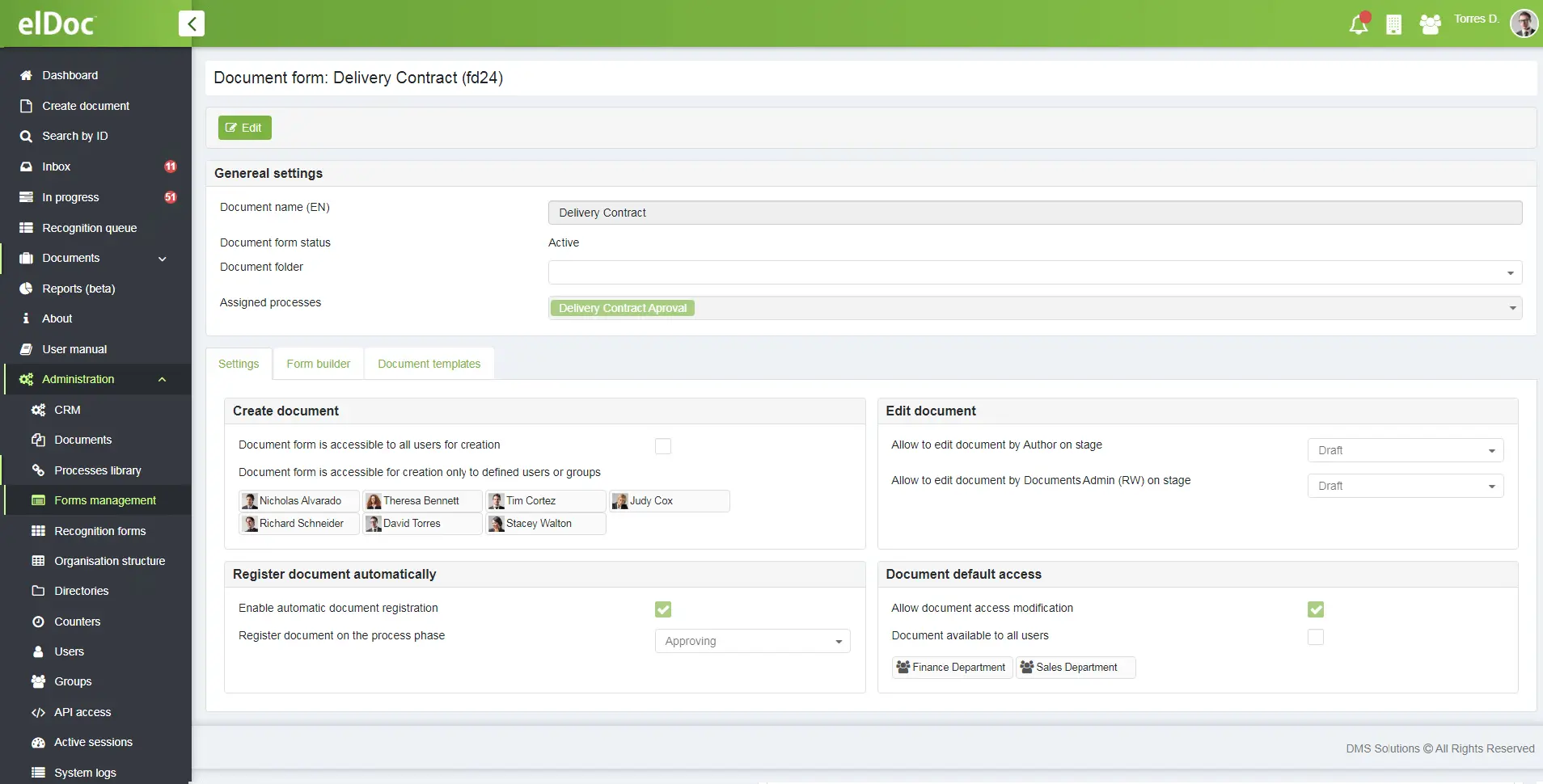The height and width of the screenshot is (784, 1543).
Task: Check accessible to all users for creation
Action: (663, 446)
